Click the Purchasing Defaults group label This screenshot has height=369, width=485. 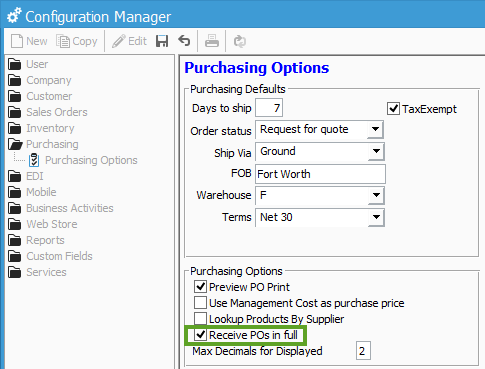coord(238,89)
